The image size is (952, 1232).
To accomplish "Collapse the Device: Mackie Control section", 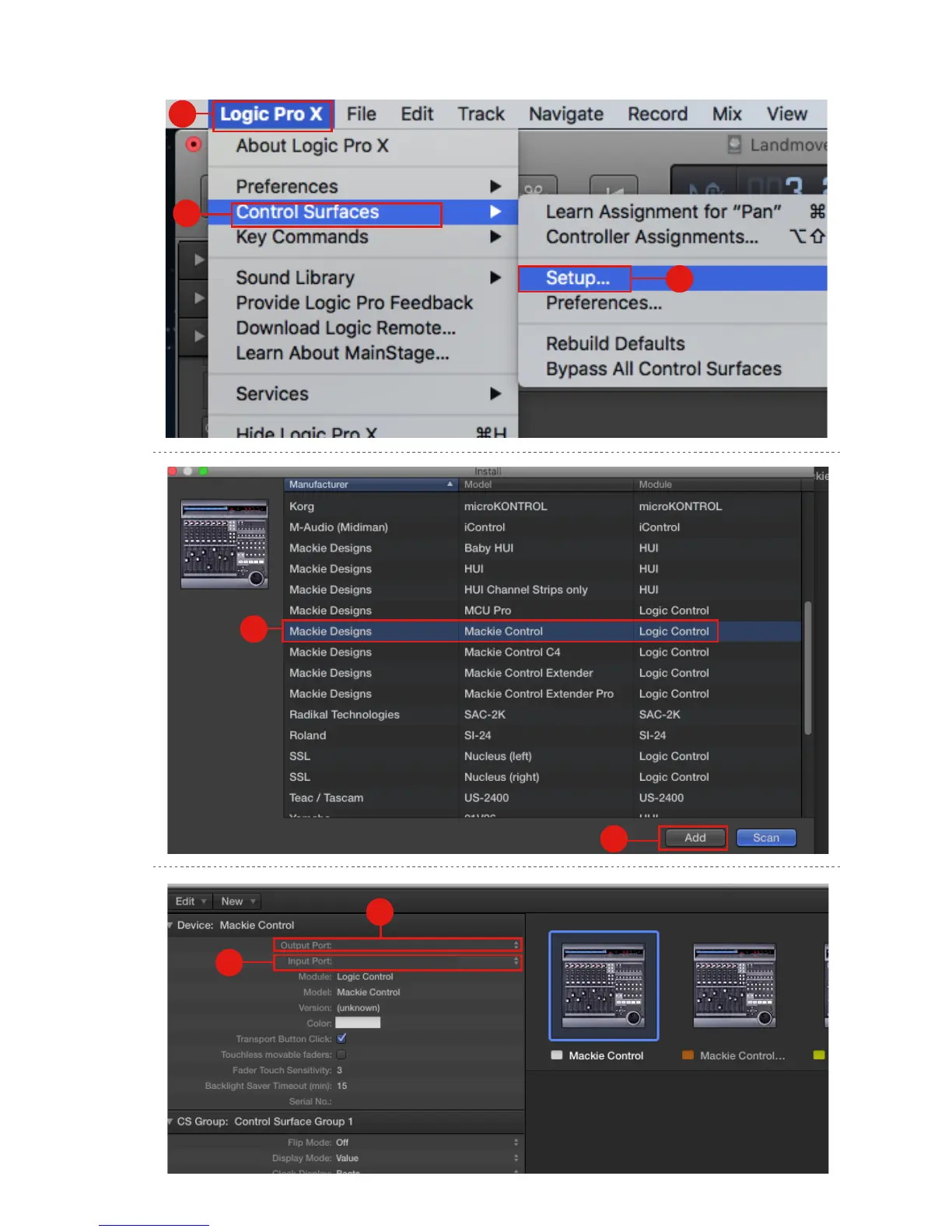I will [x=170, y=926].
